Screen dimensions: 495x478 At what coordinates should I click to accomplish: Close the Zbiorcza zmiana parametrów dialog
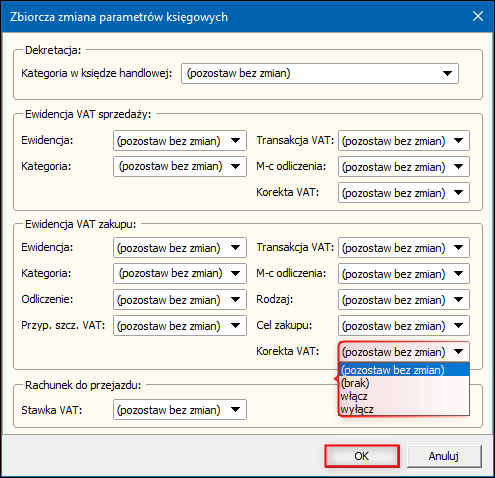[x=478, y=16]
